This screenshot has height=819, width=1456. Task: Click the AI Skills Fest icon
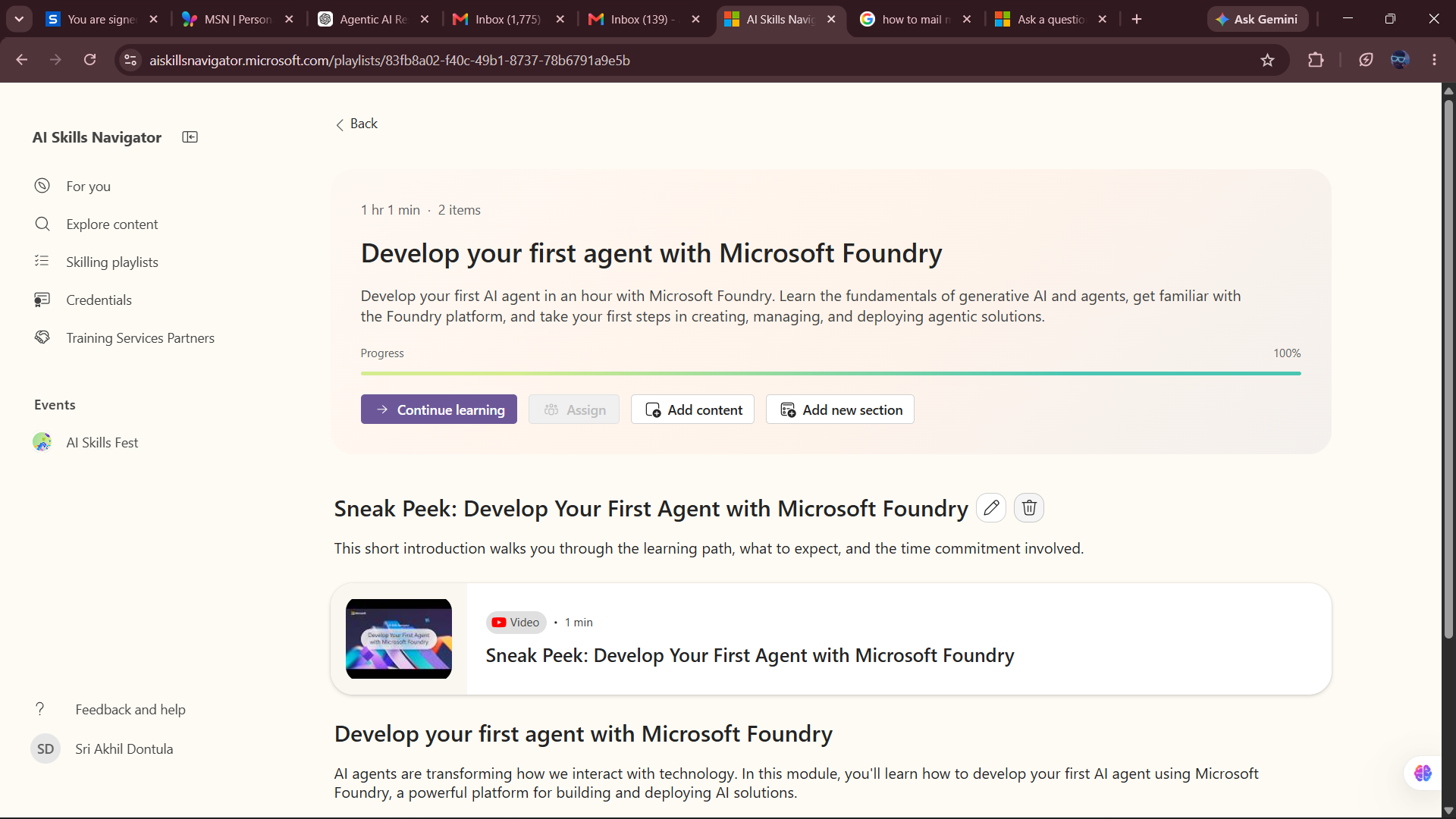42,442
